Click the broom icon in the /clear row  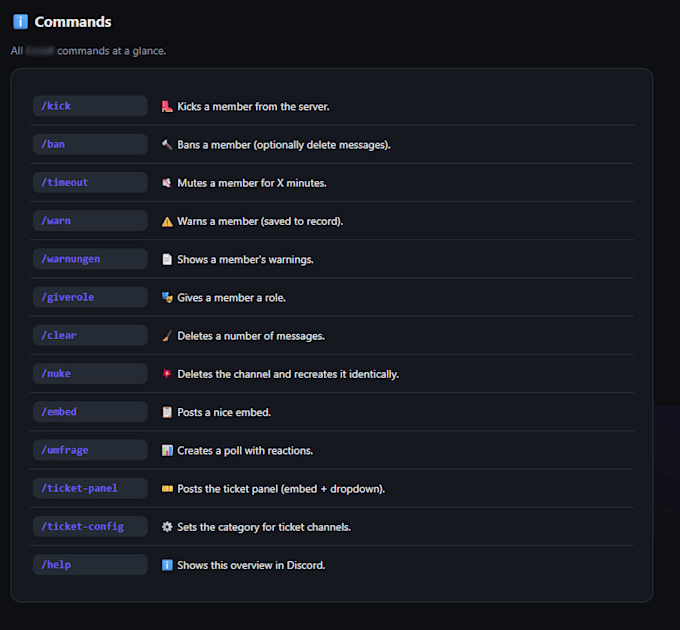167,336
